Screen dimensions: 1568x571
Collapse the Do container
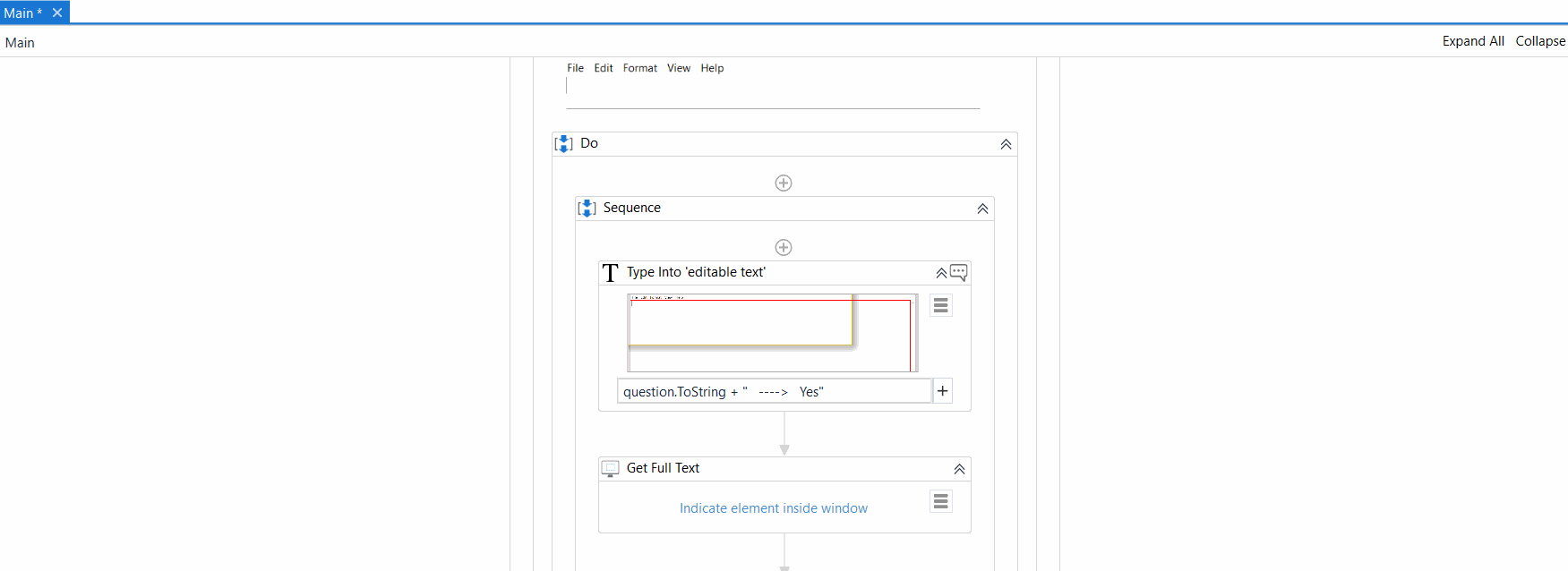[1006, 144]
